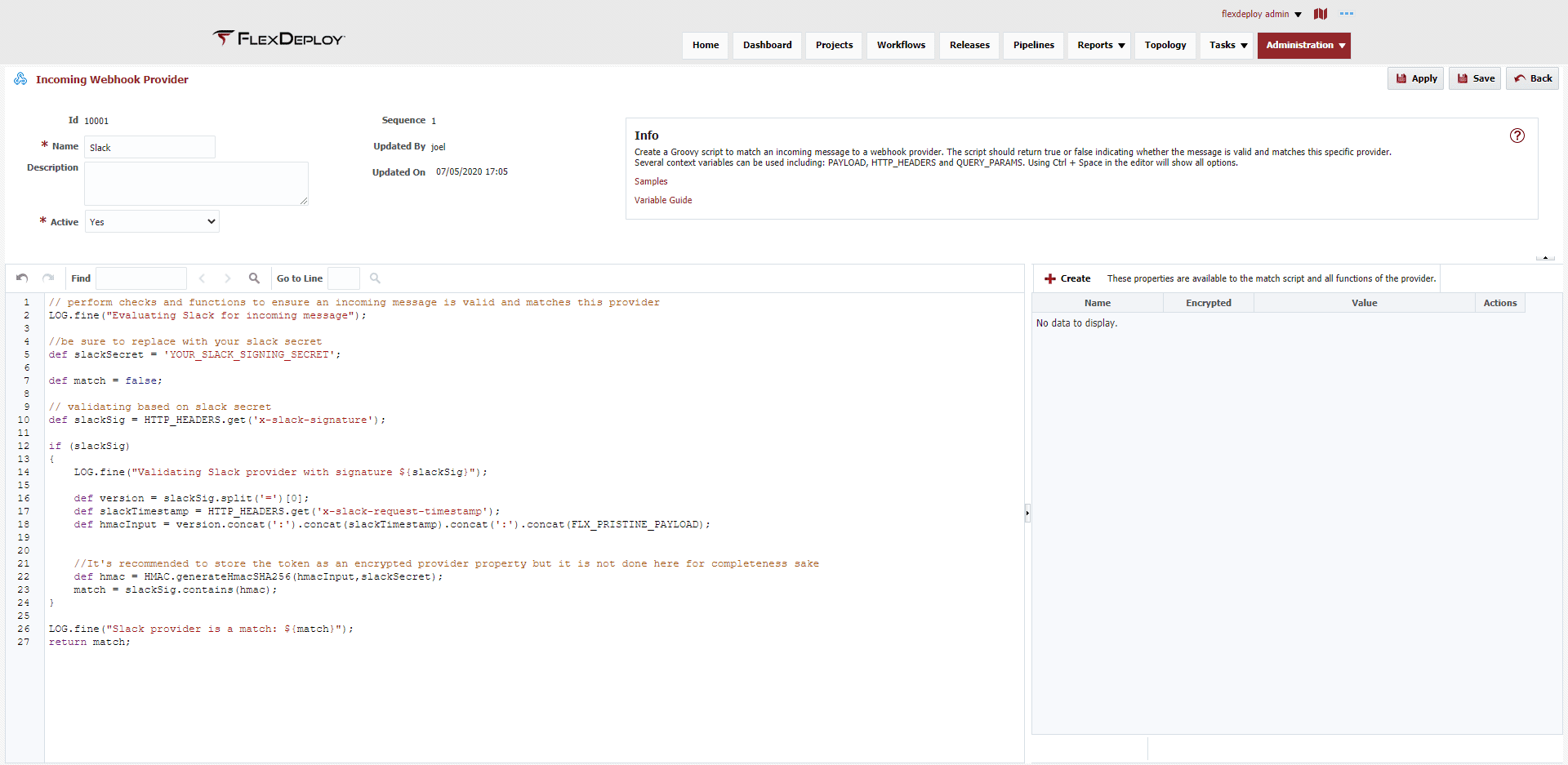
Task: Open the Variable Guide link
Action: 663,200
